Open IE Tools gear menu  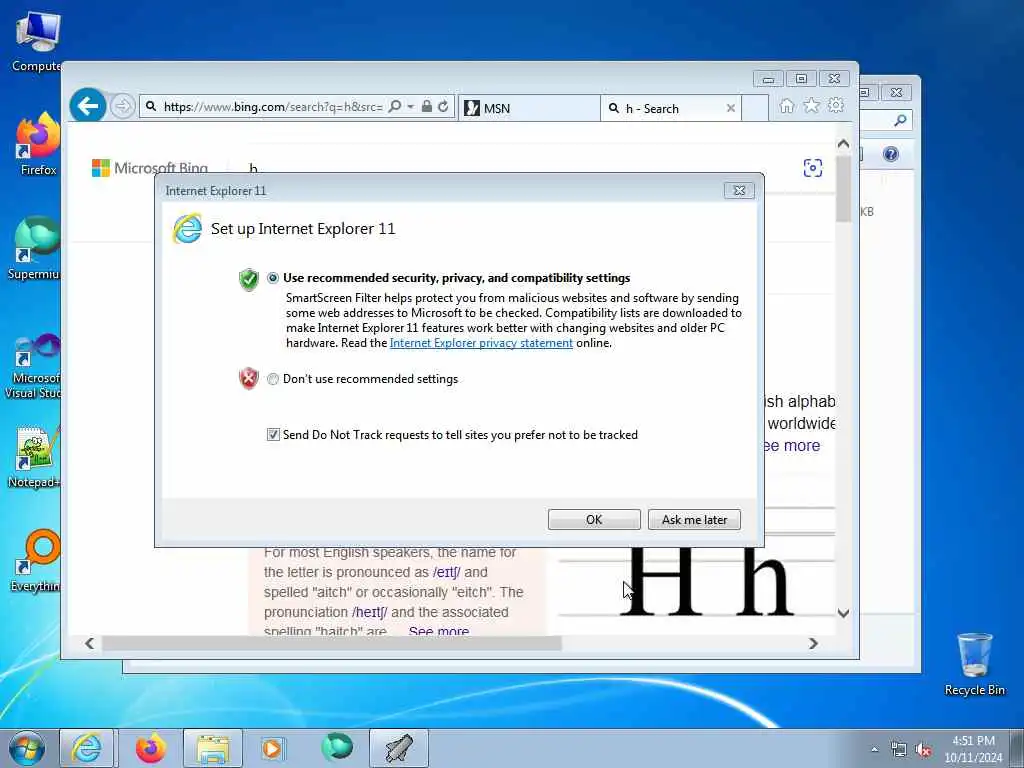click(836, 105)
